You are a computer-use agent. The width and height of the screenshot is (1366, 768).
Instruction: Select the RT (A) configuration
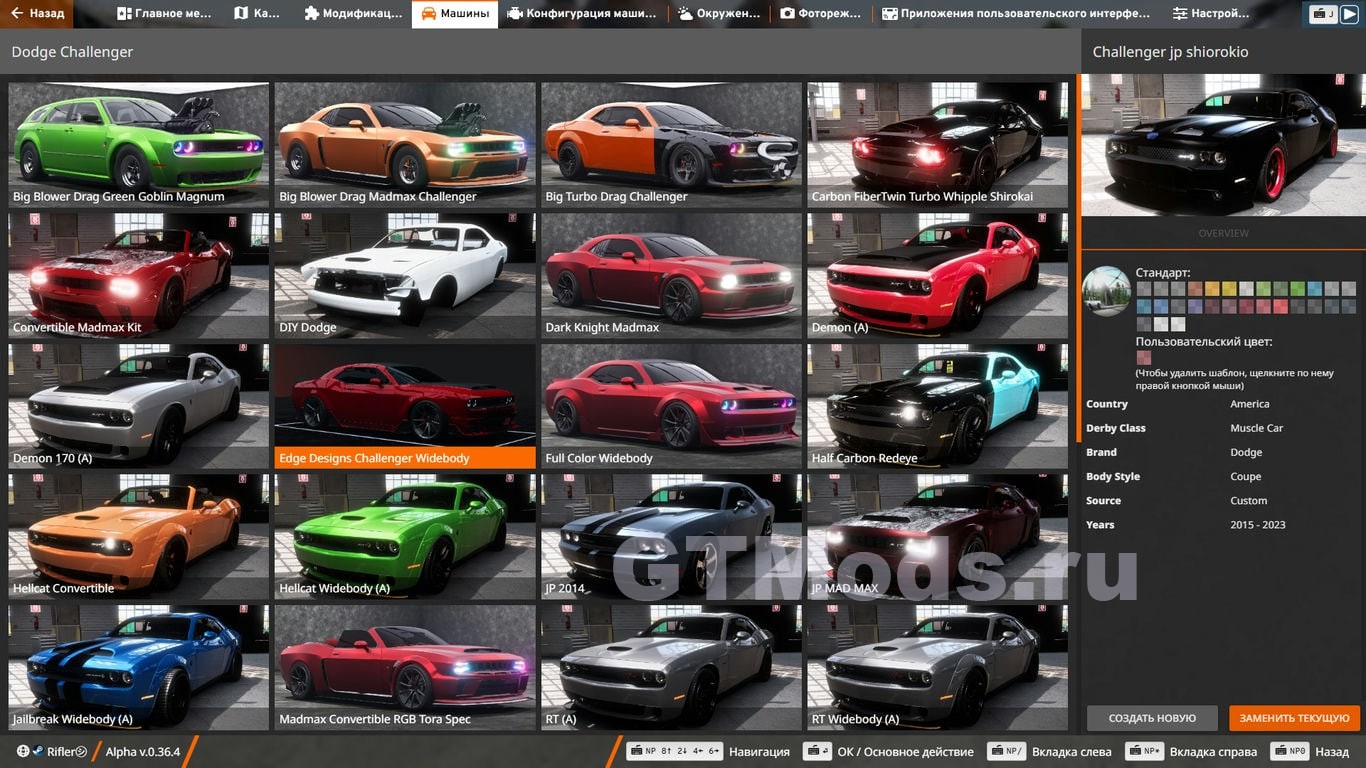(x=671, y=667)
